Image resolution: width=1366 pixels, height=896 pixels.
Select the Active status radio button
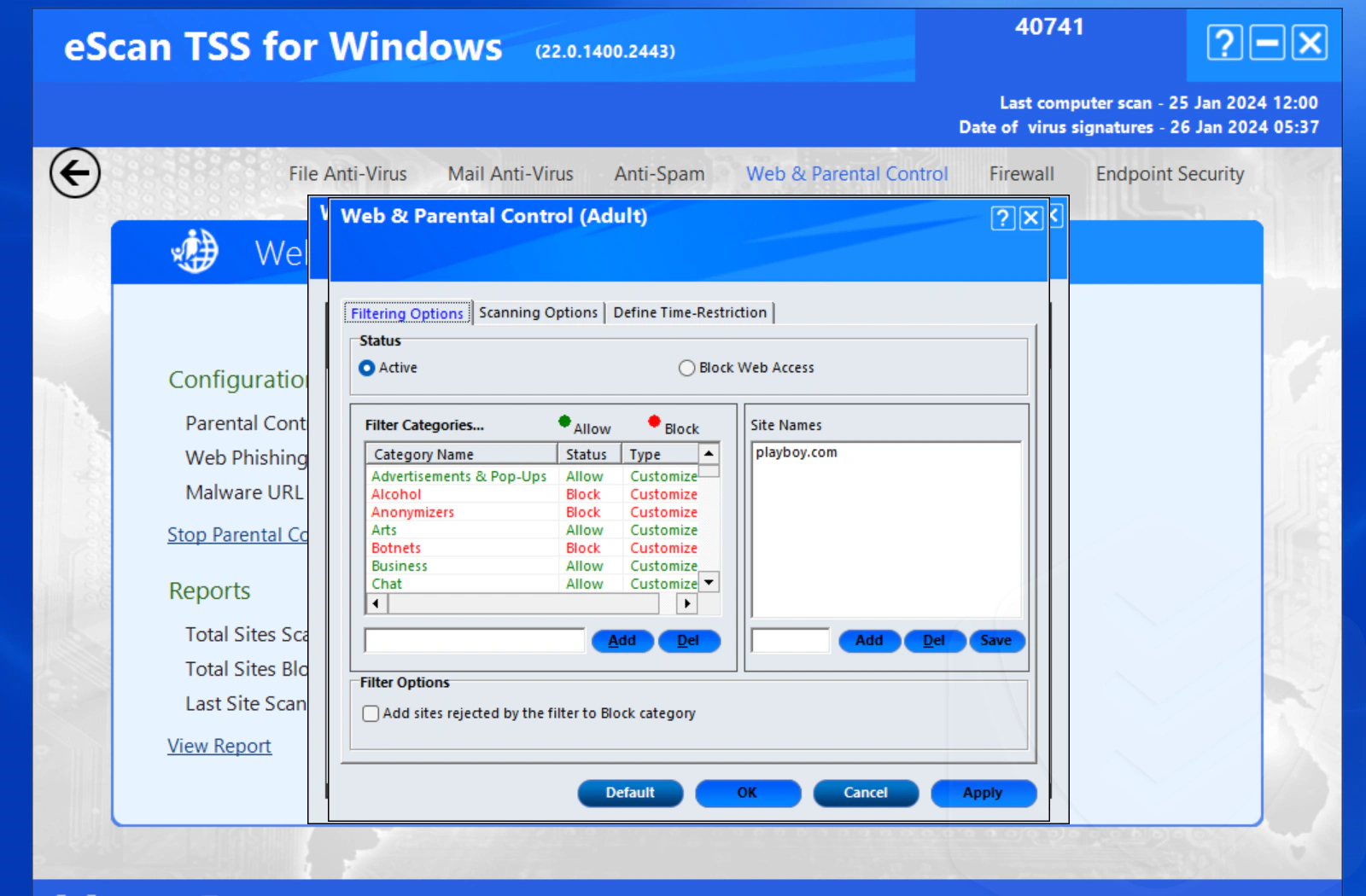pos(367,368)
